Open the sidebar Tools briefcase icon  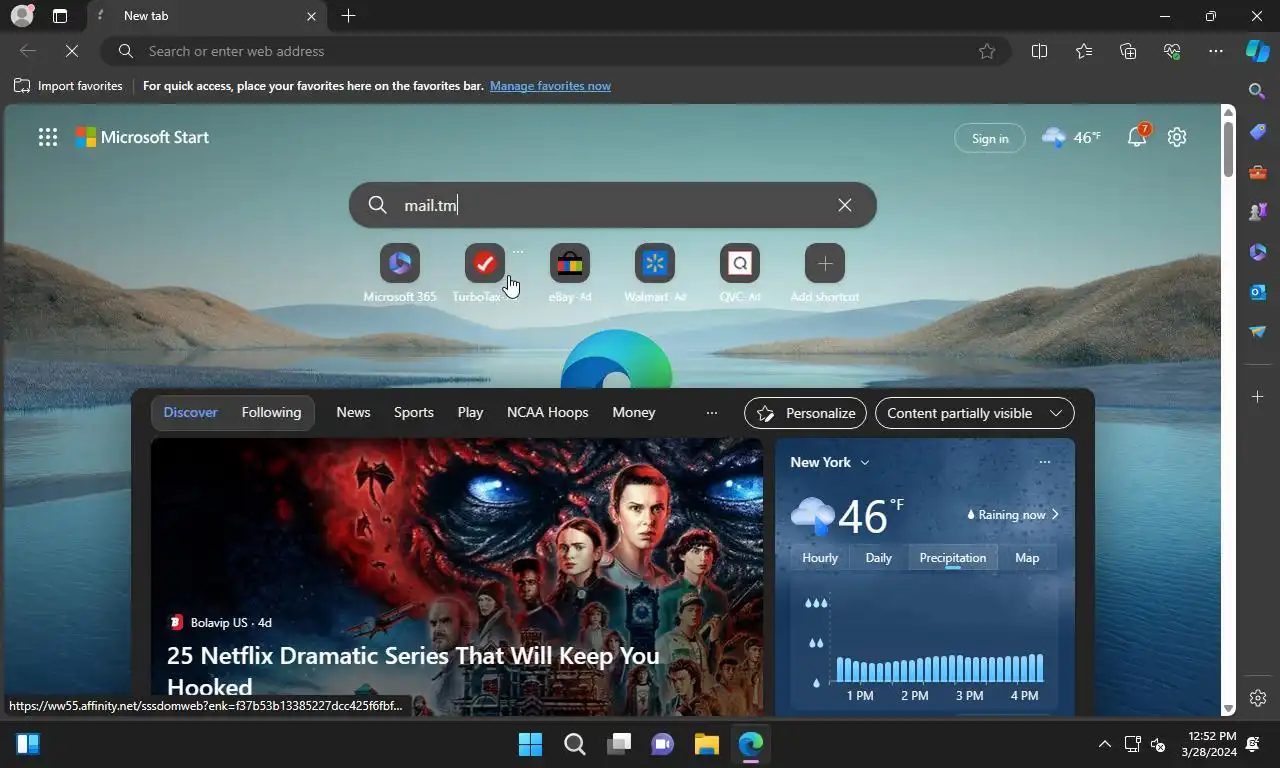click(x=1258, y=172)
